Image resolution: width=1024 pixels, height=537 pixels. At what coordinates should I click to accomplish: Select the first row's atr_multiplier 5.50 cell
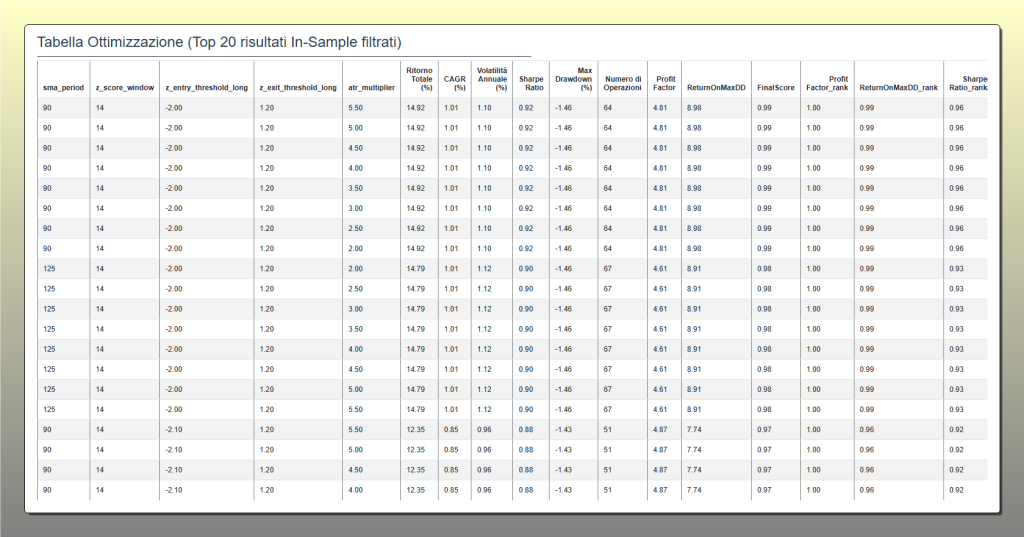pos(355,108)
